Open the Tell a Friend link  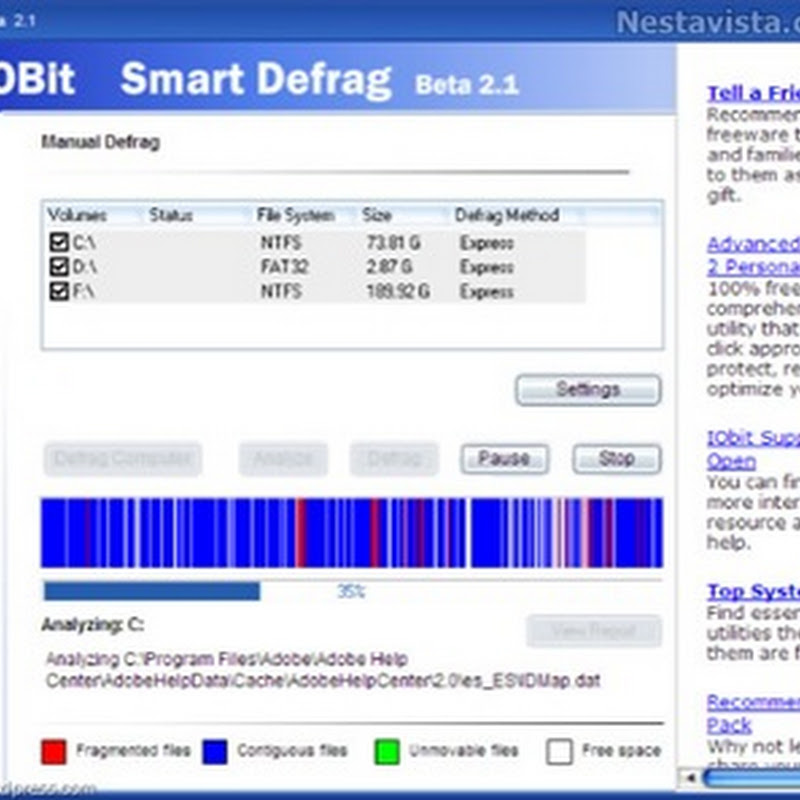(752, 94)
